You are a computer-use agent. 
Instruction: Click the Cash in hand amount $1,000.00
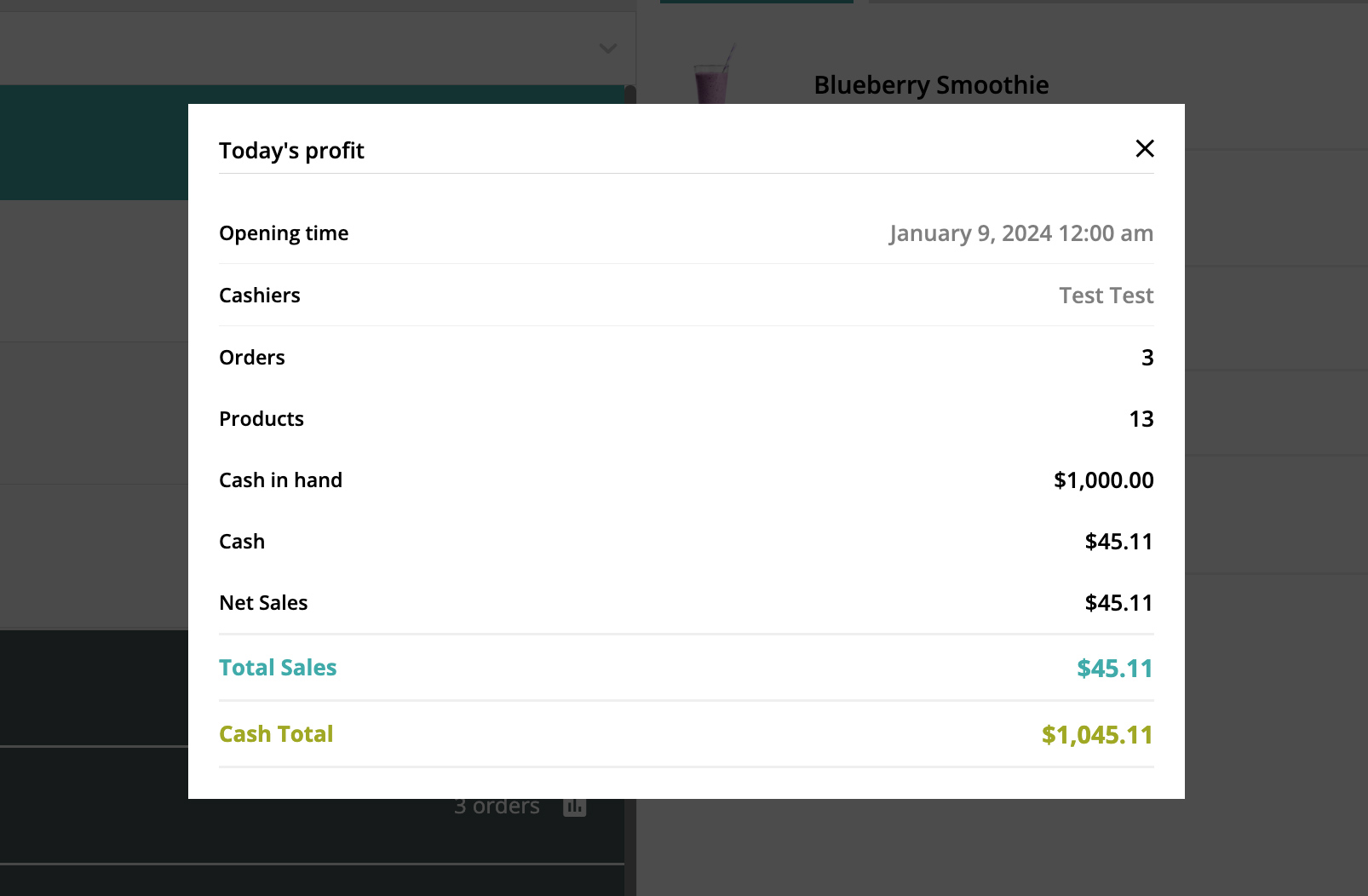click(1103, 480)
